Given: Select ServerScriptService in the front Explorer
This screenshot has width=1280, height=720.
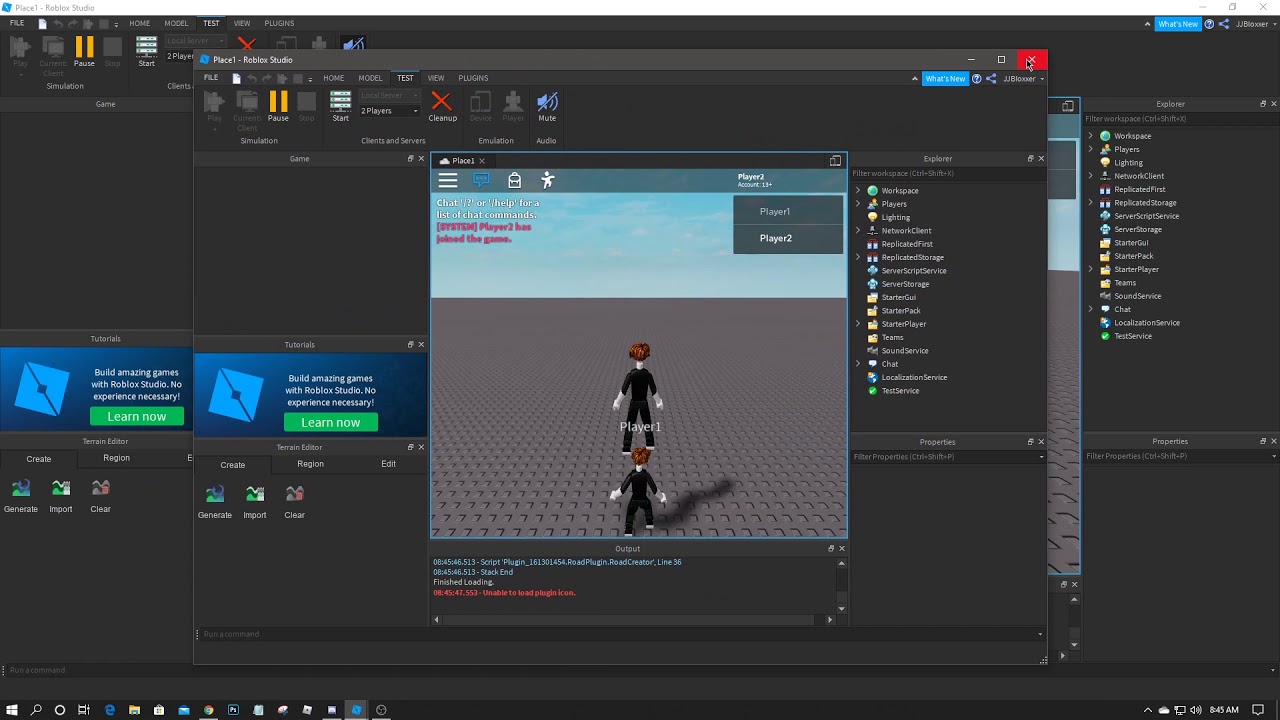Looking at the screenshot, I should (x=913, y=271).
